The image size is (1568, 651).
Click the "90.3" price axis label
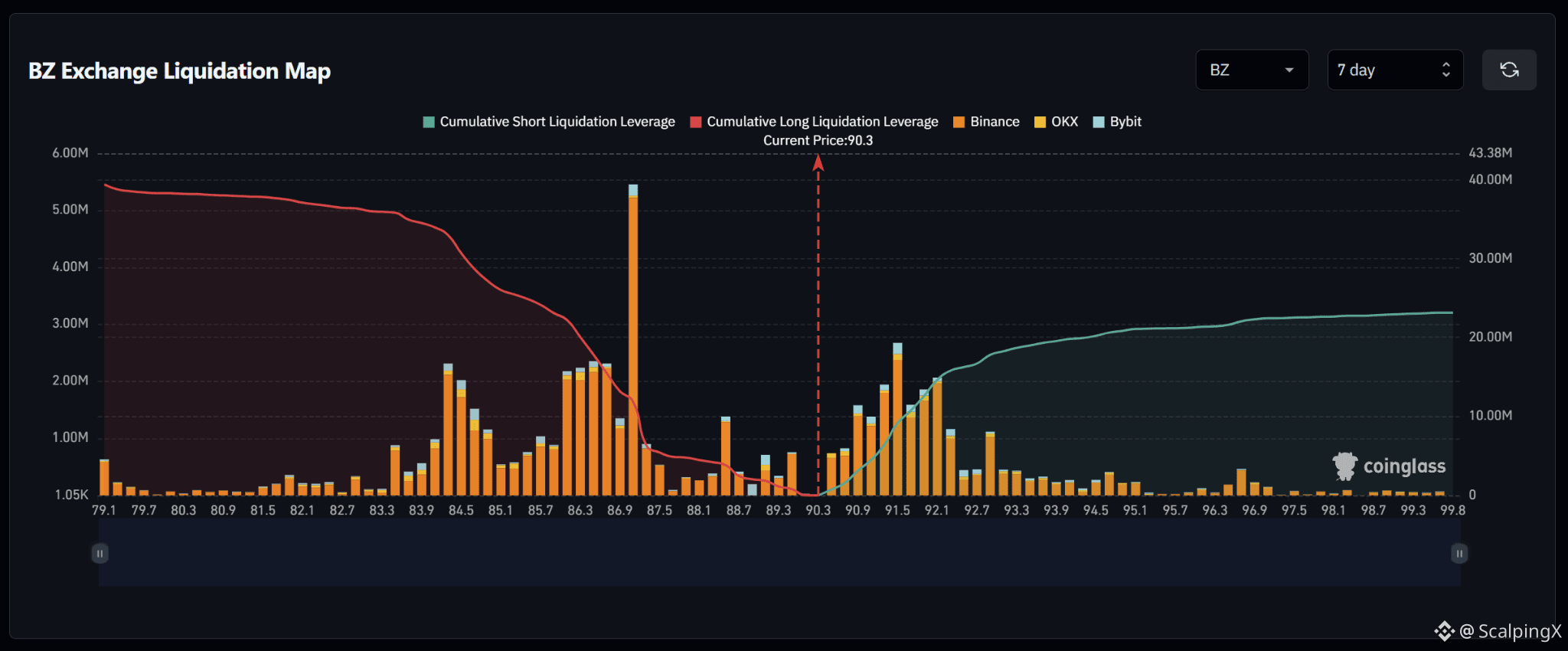pos(818,510)
